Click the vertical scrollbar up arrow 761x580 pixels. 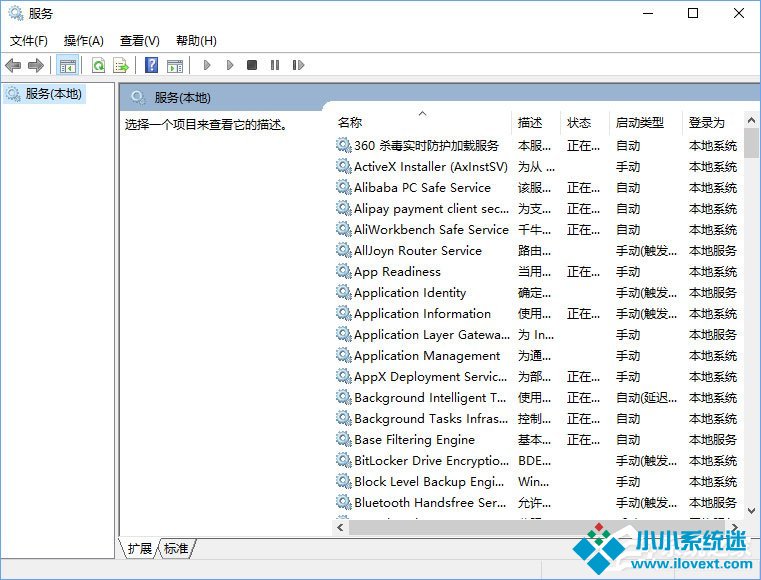click(x=751, y=119)
